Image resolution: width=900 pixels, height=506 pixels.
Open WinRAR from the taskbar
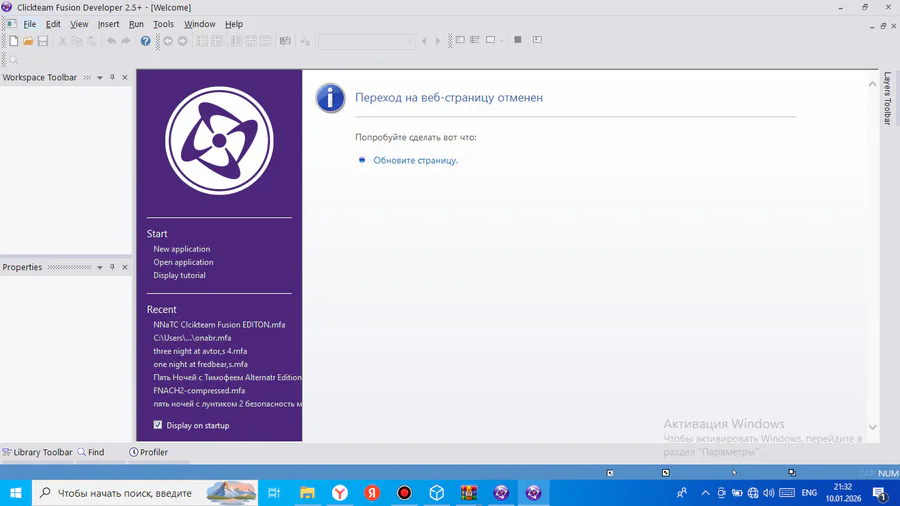click(469, 493)
